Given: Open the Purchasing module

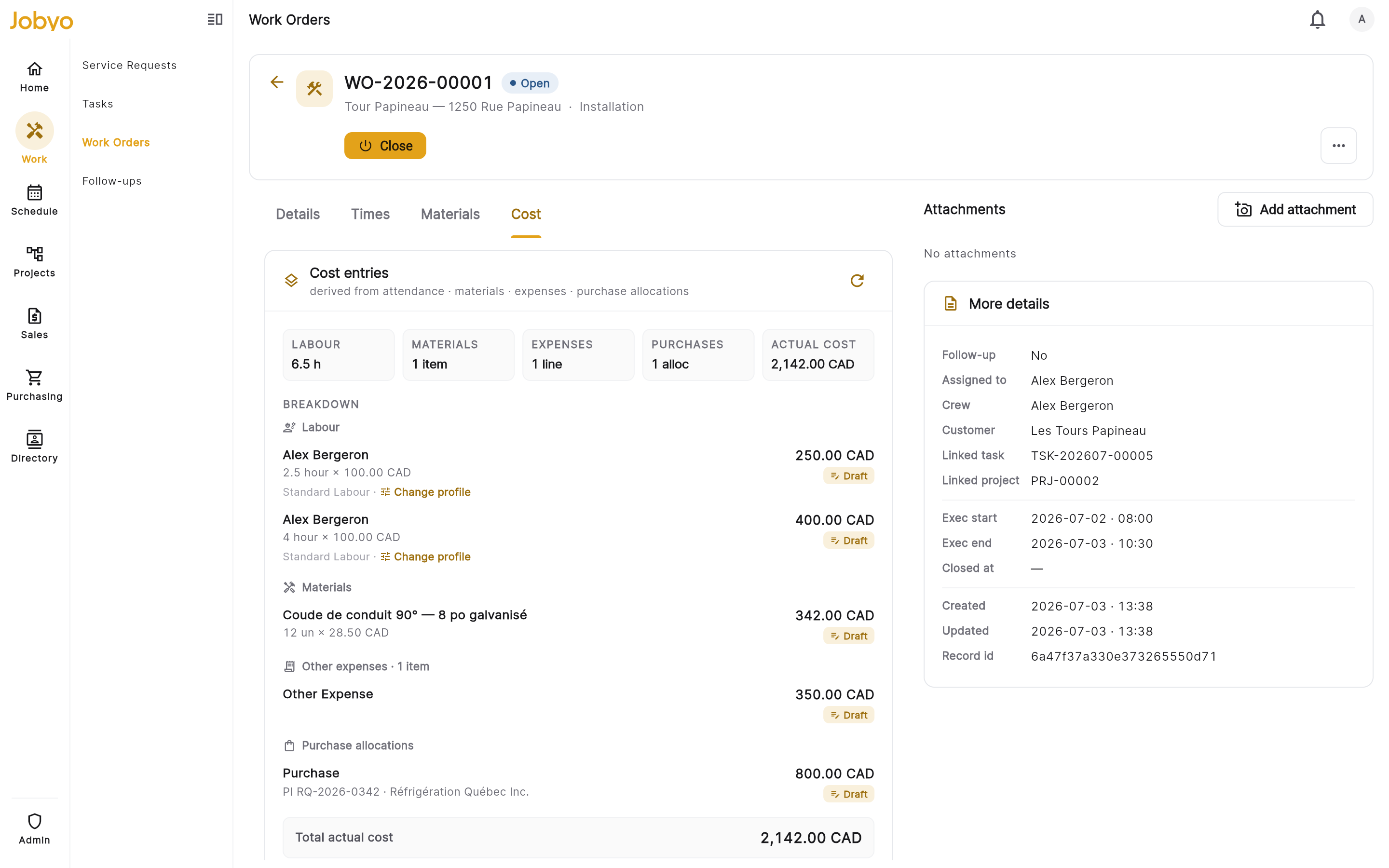Looking at the screenshot, I should [x=34, y=385].
